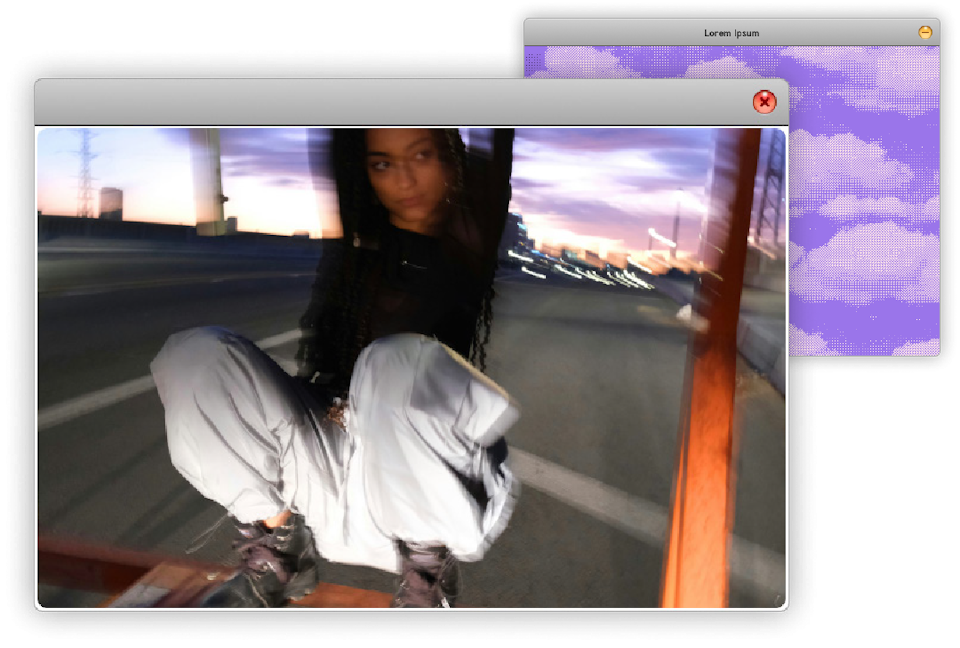Click the pale concrete pillar behind the person
Image resolution: width=960 pixels, height=648 pixels.
pyautogui.click(x=208, y=180)
